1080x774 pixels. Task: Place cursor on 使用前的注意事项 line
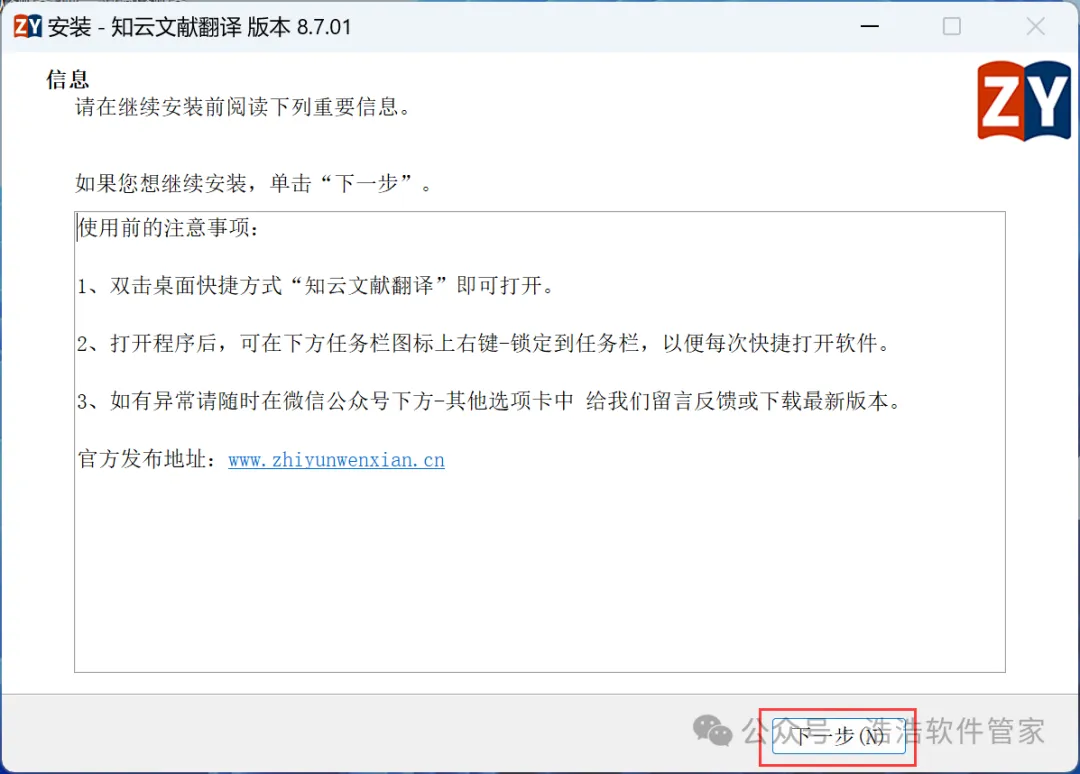pyautogui.click(x=168, y=228)
